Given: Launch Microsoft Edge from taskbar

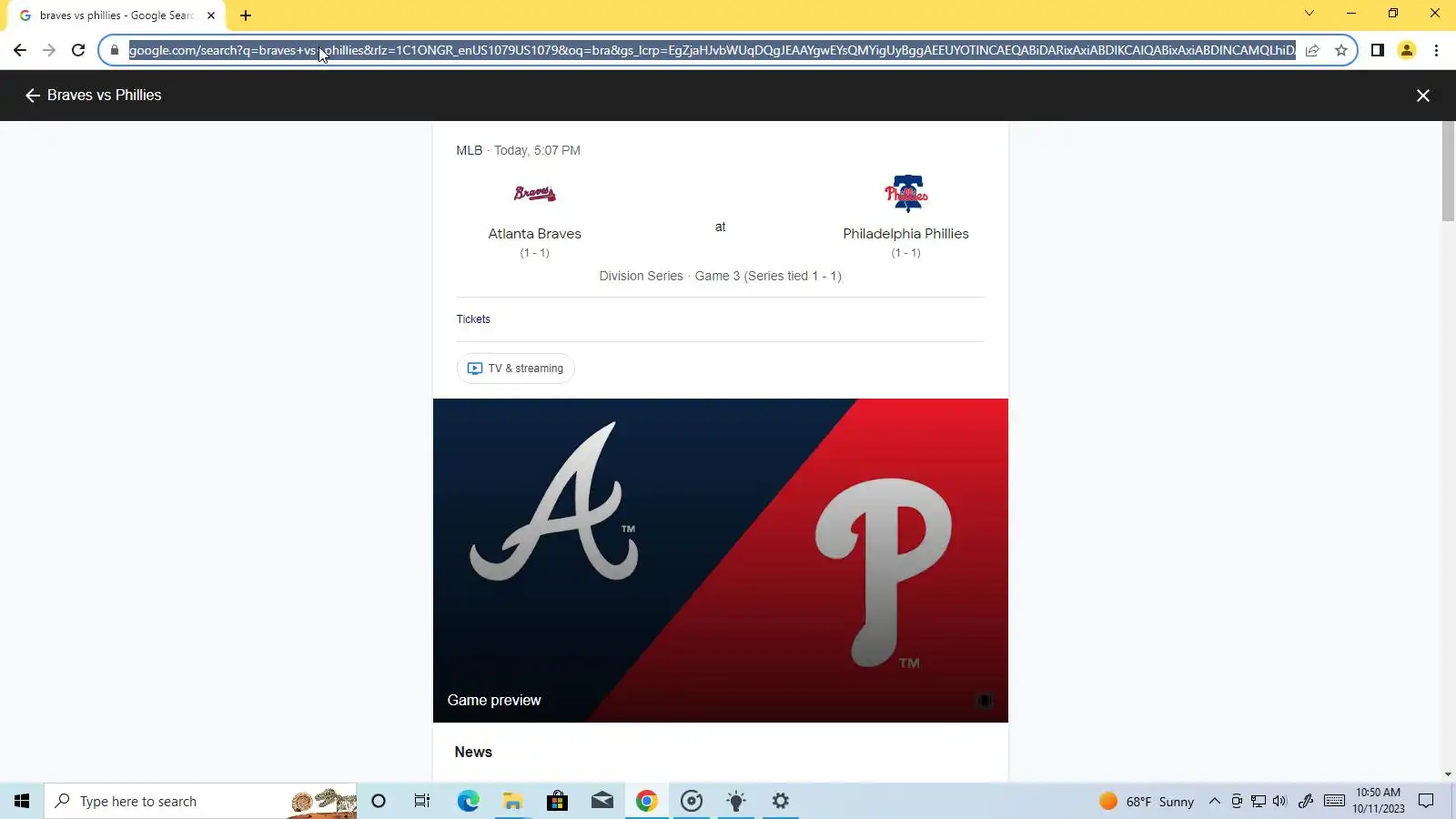Looking at the screenshot, I should (x=468, y=801).
